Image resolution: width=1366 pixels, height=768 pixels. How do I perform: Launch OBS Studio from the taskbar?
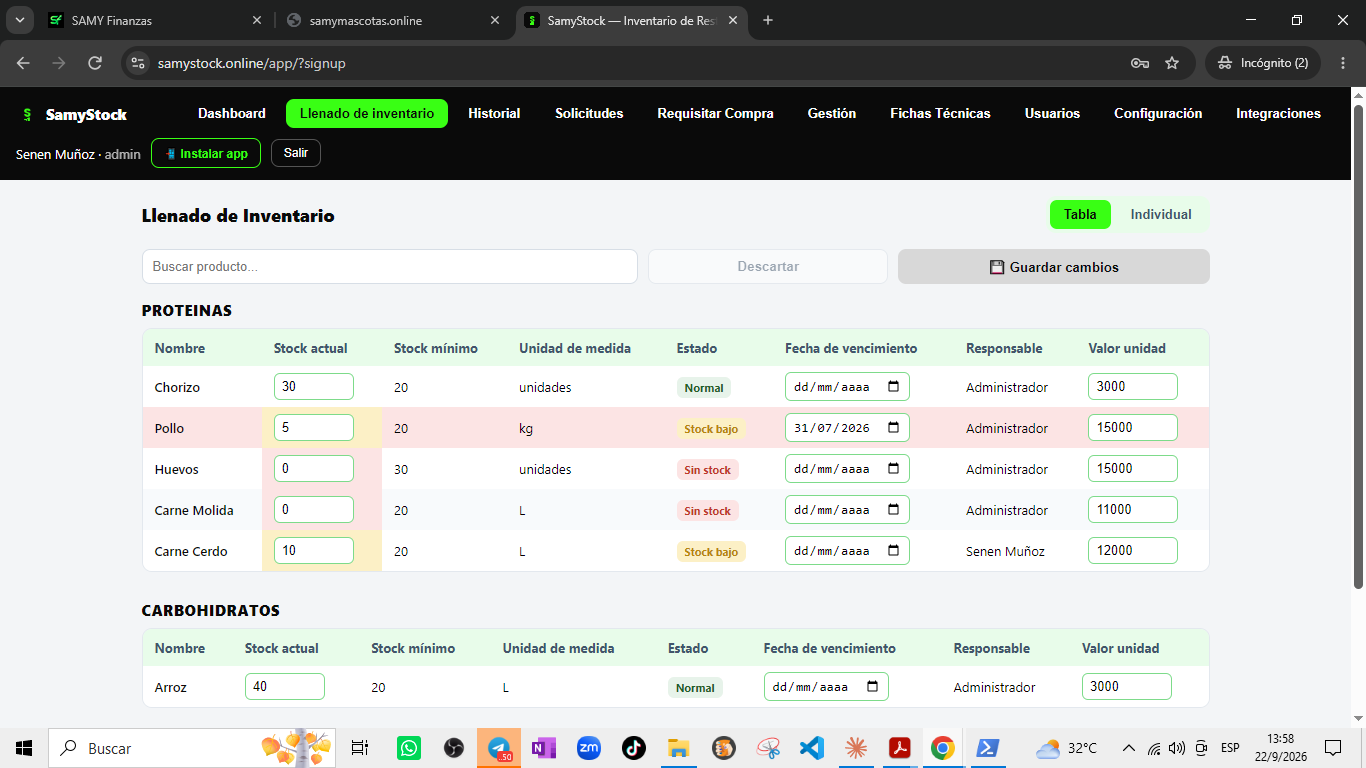[454, 748]
